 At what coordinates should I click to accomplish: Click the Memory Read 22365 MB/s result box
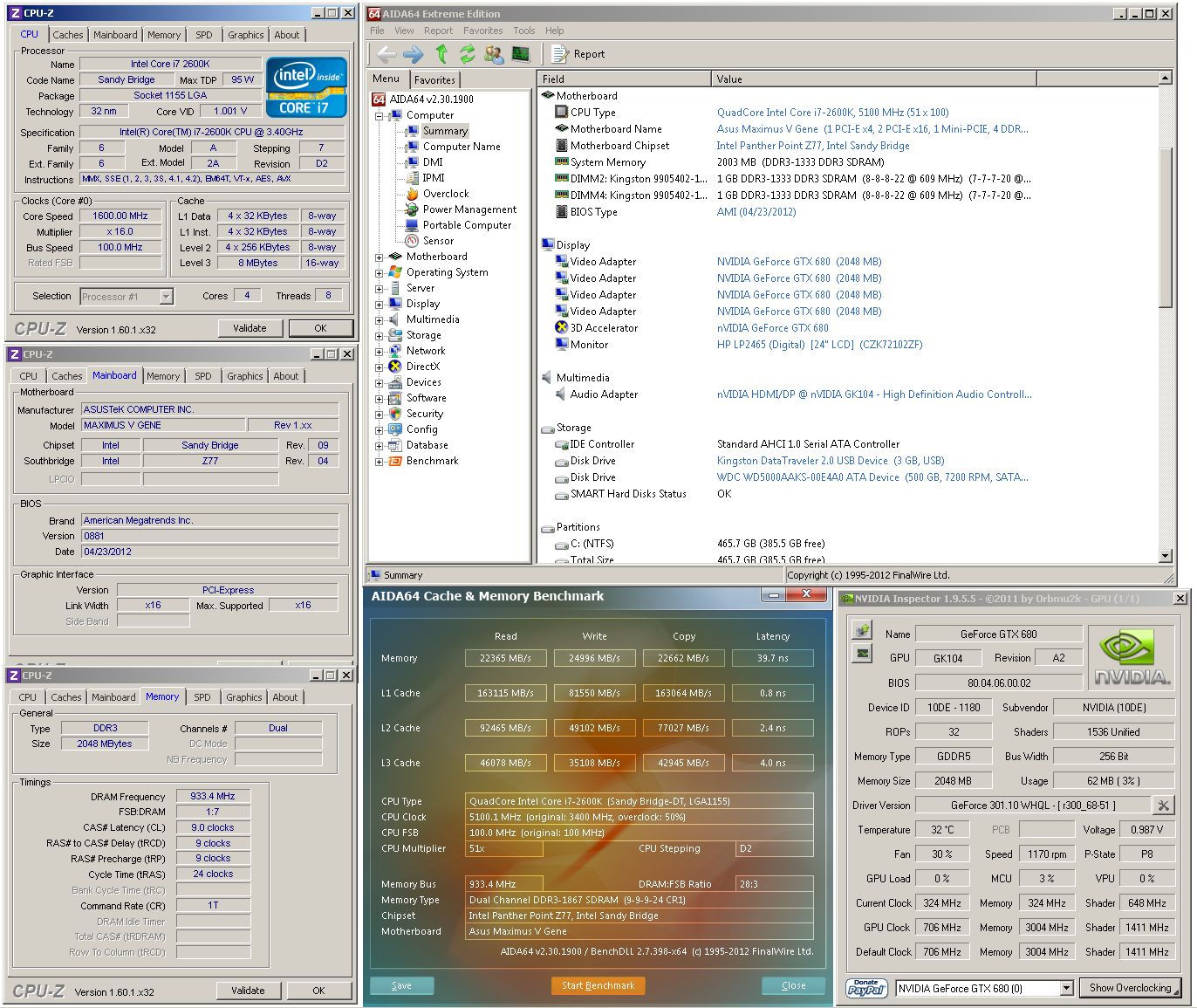point(505,658)
